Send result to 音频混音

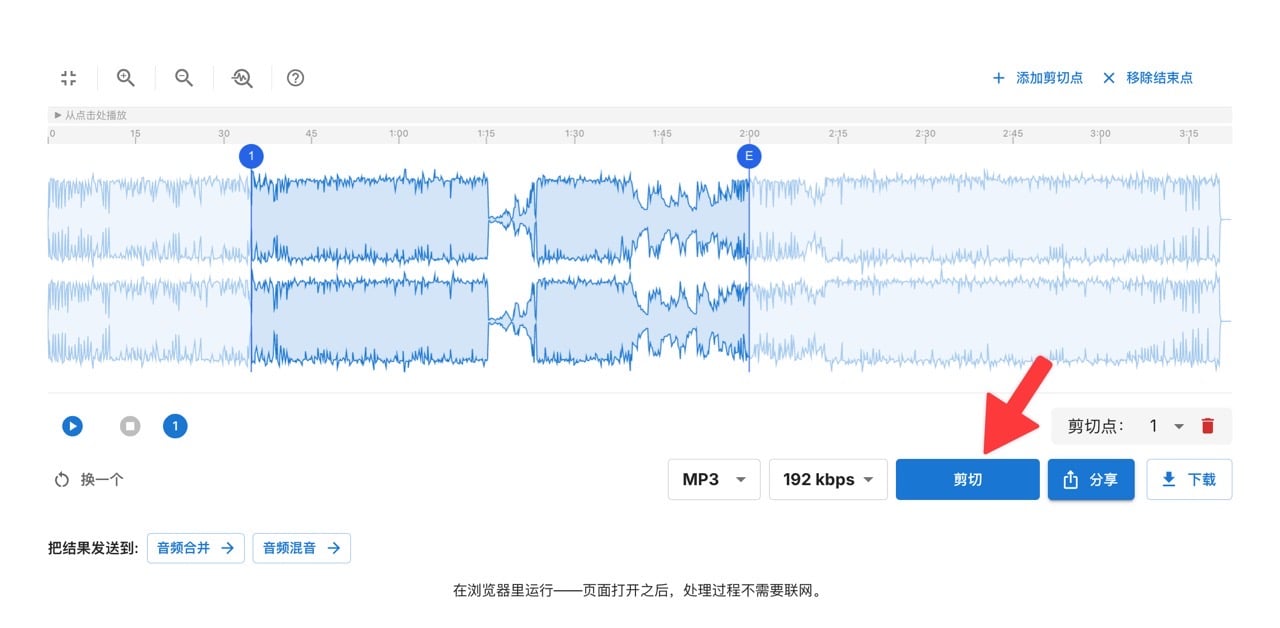pos(302,548)
